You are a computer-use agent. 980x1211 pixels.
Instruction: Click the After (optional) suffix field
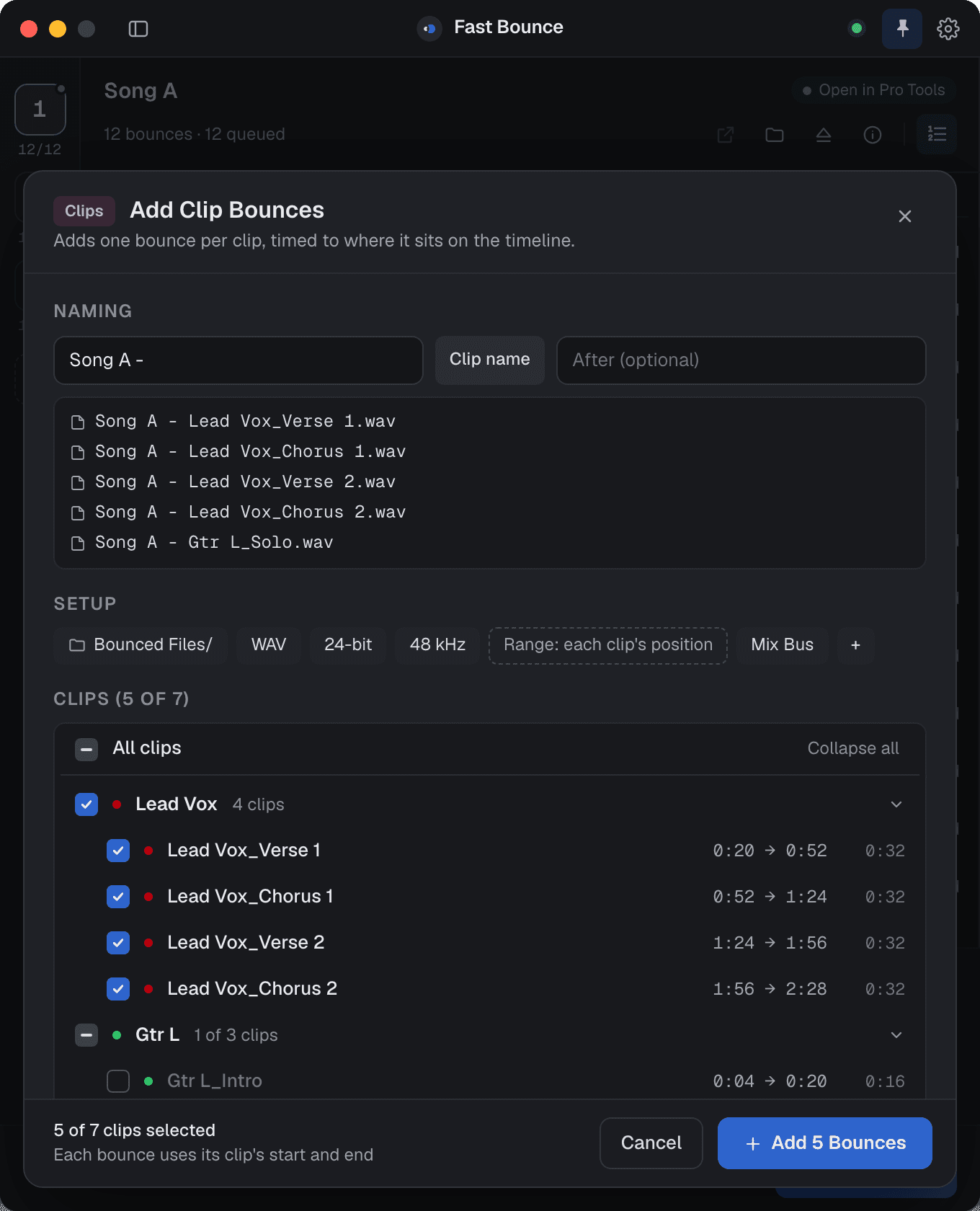click(x=741, y=360)
